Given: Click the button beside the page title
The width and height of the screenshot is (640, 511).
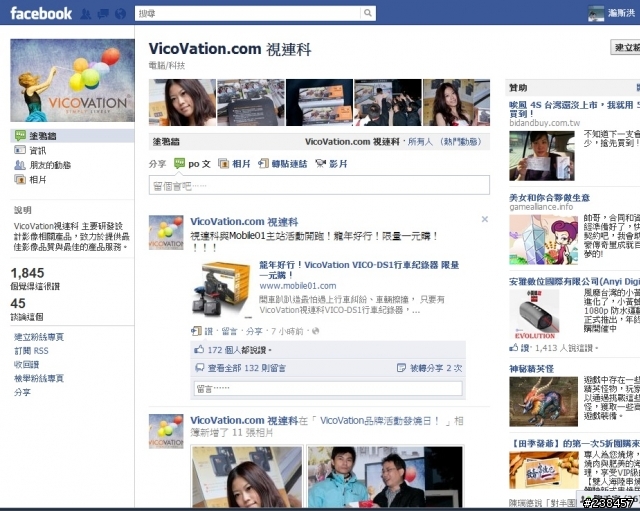Looking at the screenshot, I should (x=625, y=47).
